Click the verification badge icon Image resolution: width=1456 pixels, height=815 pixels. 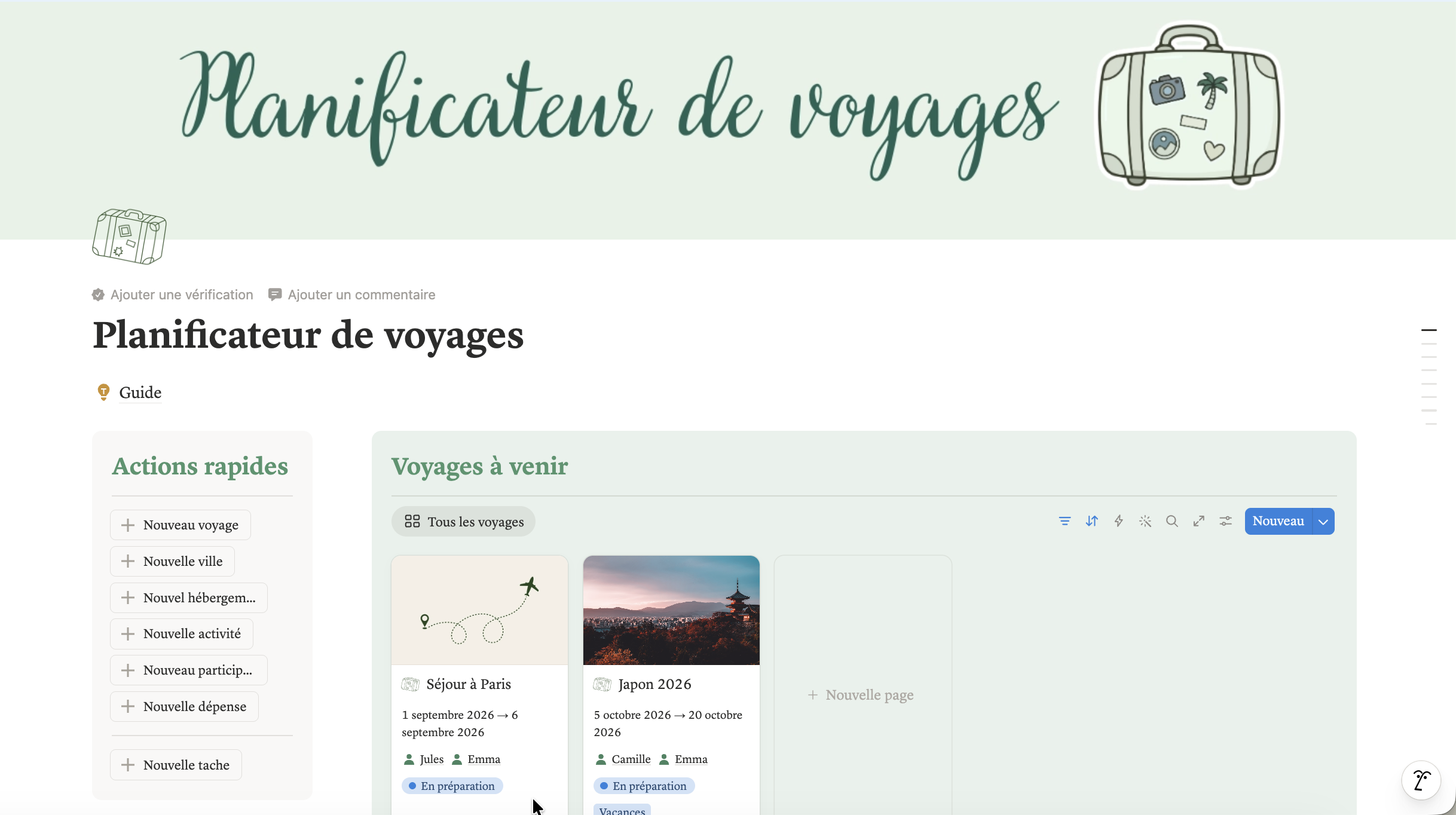point(98,295)
